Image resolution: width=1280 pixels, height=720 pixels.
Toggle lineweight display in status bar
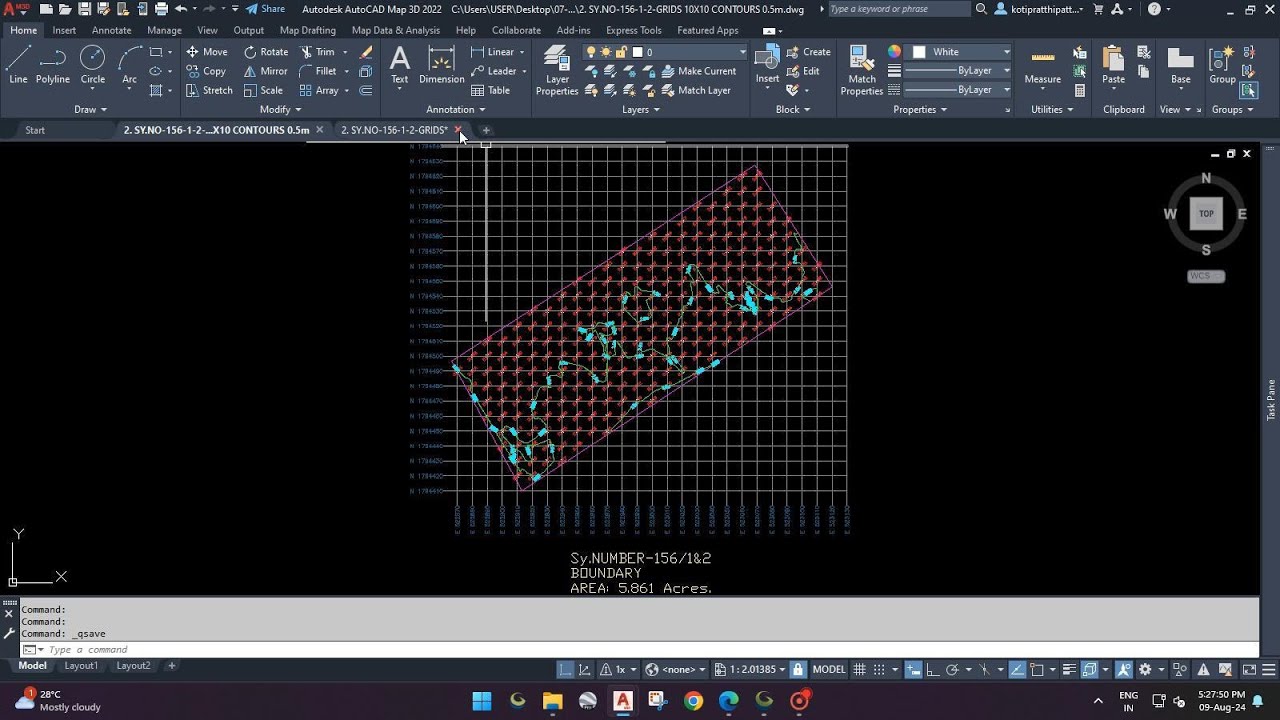[1069, 669]
